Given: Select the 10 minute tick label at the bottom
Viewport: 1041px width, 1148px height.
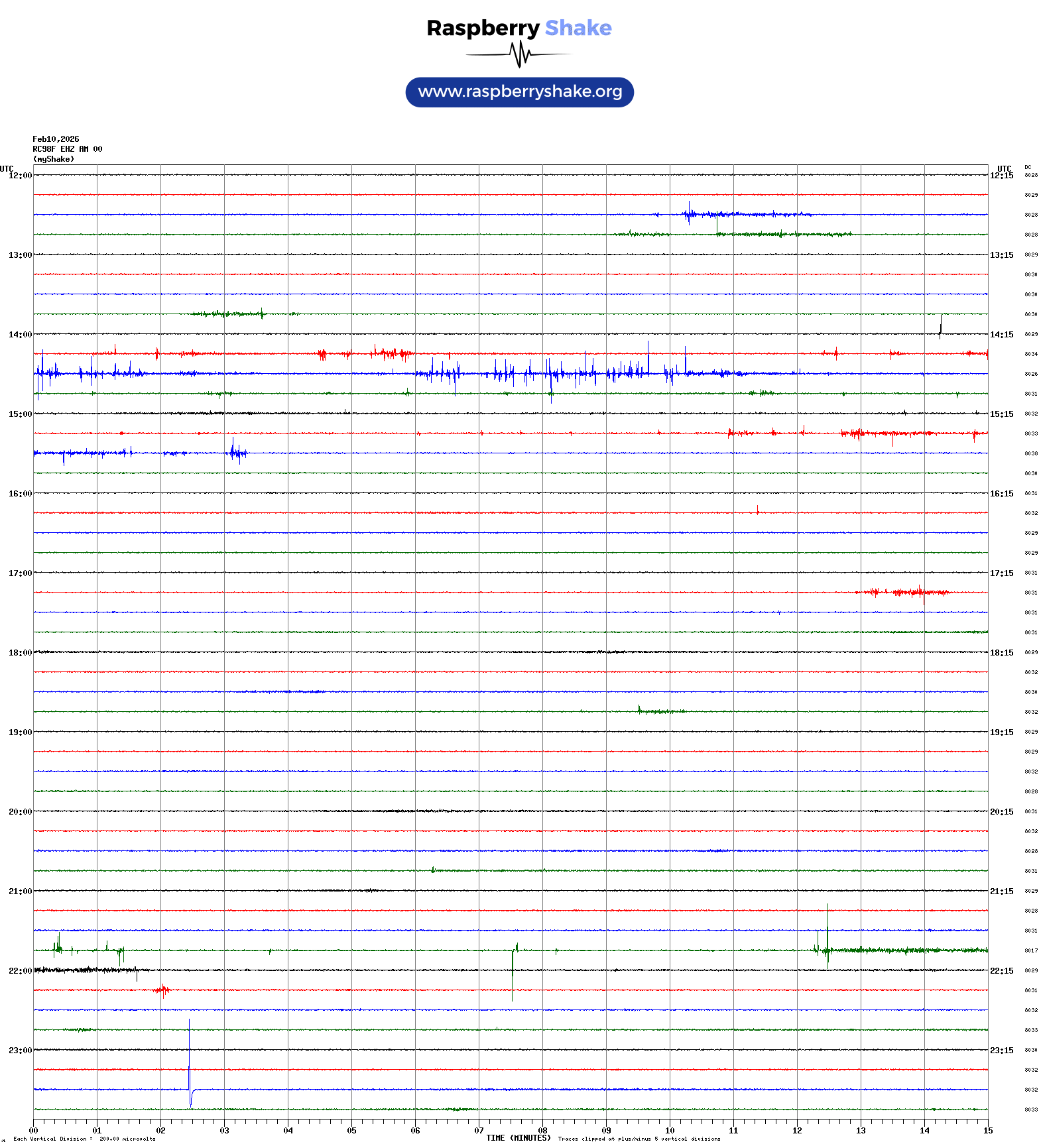Looking at the screenshot, I should point(670,1131).
